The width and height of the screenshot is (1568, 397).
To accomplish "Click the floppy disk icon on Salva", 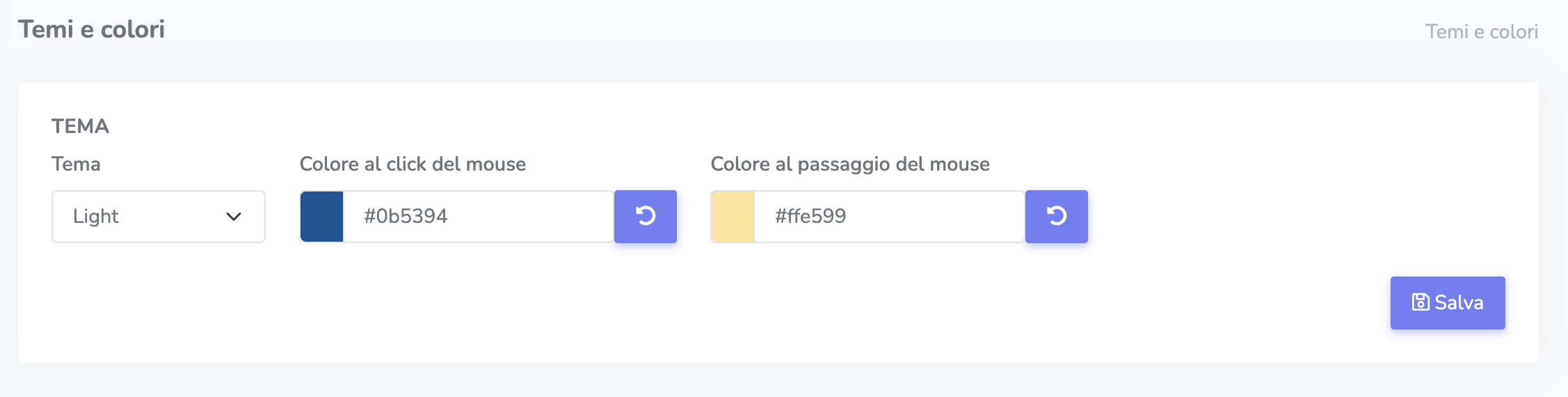I will coord(1420,302).
